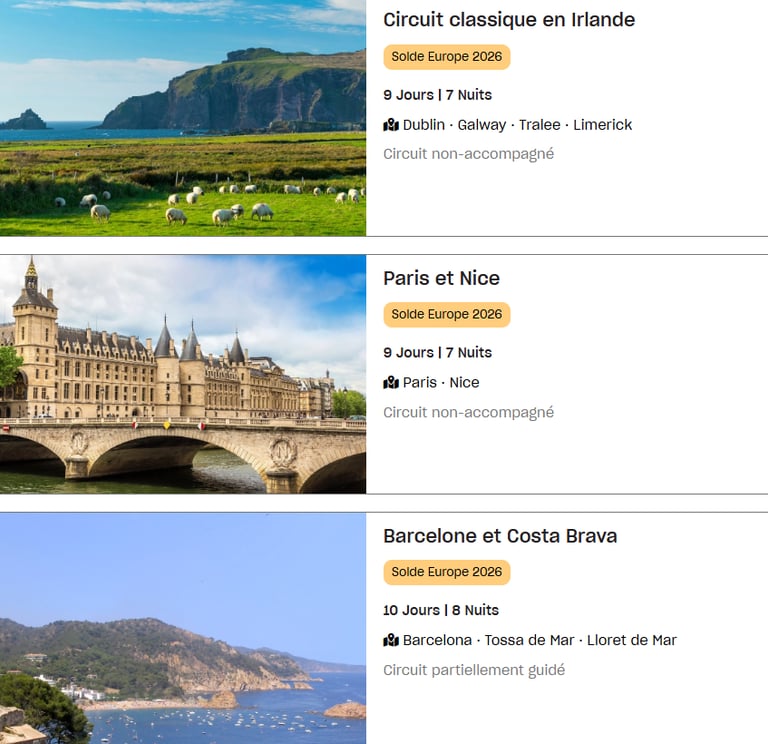This screenshot has width=768, height=744.
Task: Open the Ireland cliffs and sheep photo
Action: point(183,118)
